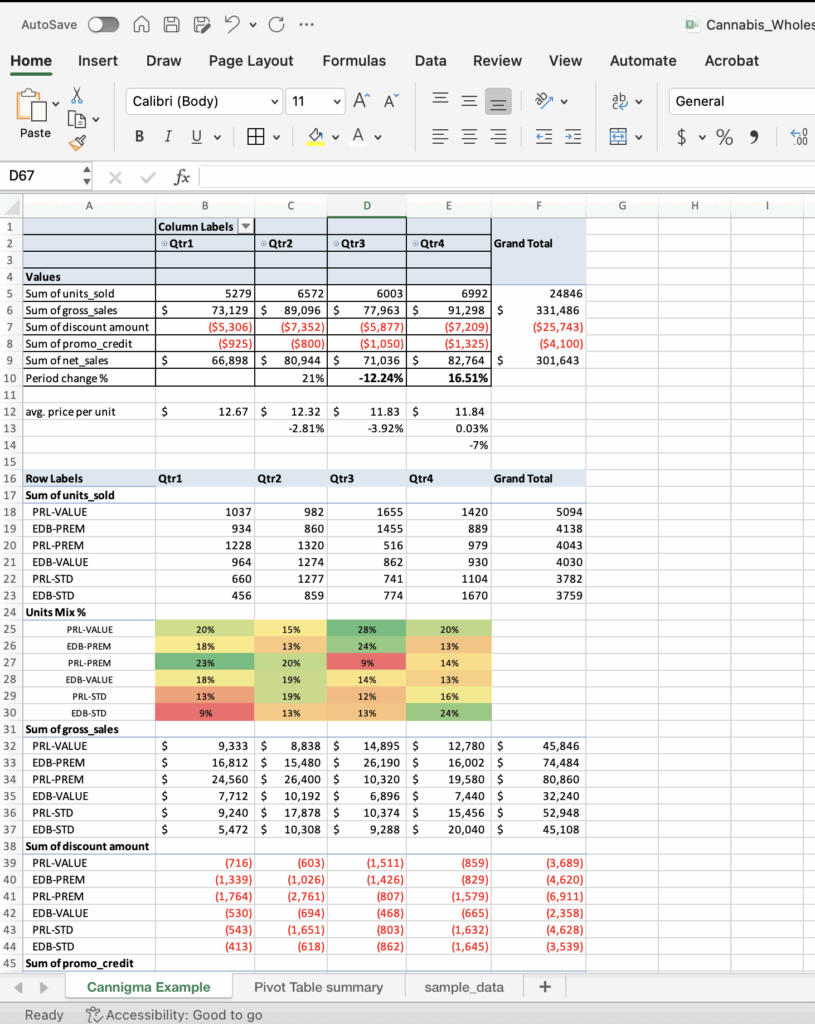
Task: Click the Save icon in title bar
Action: point(171,24)
